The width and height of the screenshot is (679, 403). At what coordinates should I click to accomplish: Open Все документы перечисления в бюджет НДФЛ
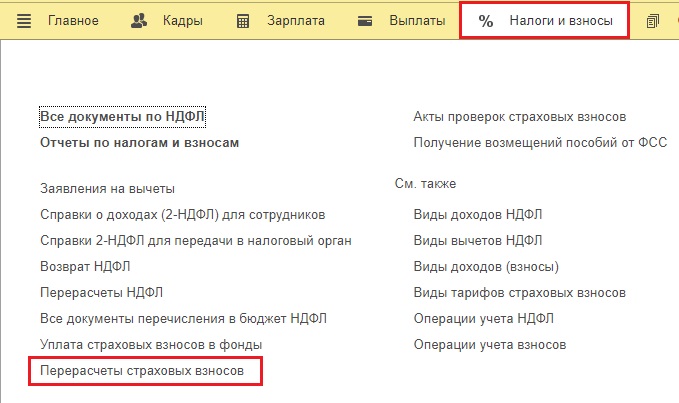point(183,319)
